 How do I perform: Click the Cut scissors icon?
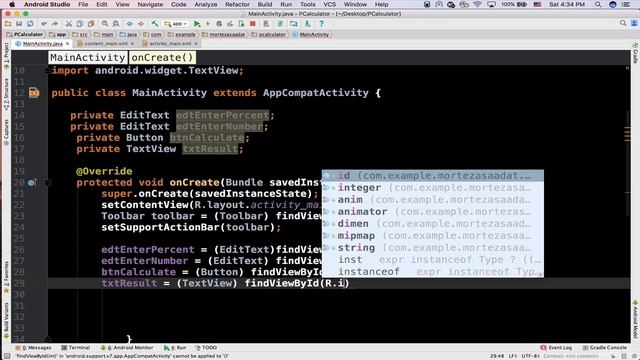coord(69,24)
